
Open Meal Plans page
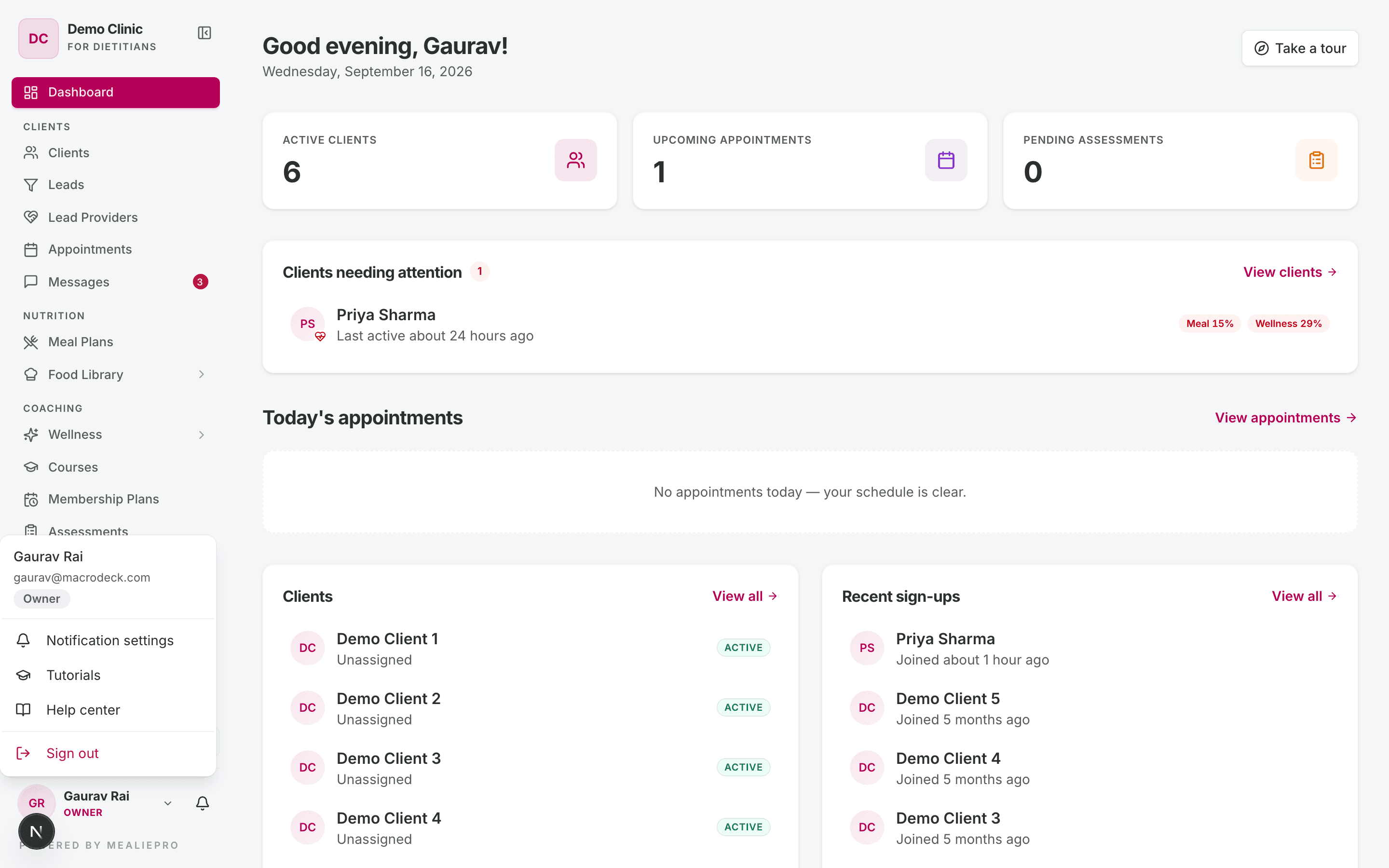[x=115, y=342]
